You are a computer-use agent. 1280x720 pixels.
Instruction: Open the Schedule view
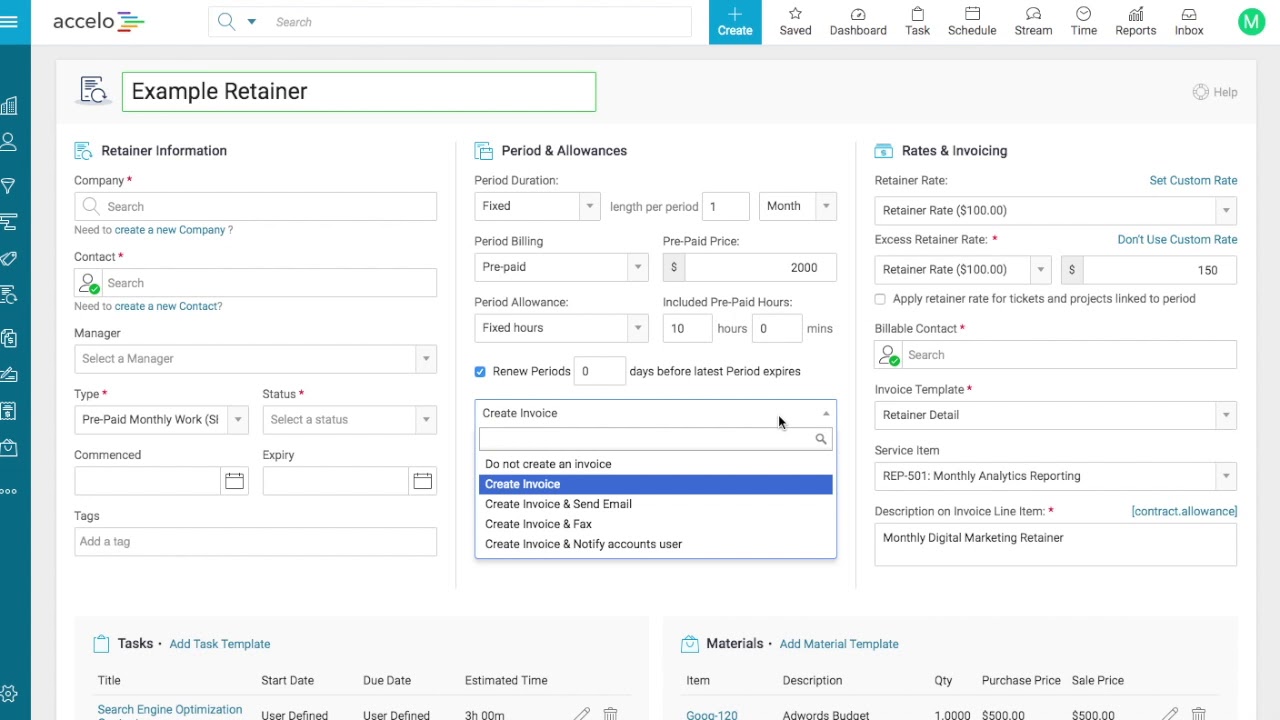tap(972, 22)
